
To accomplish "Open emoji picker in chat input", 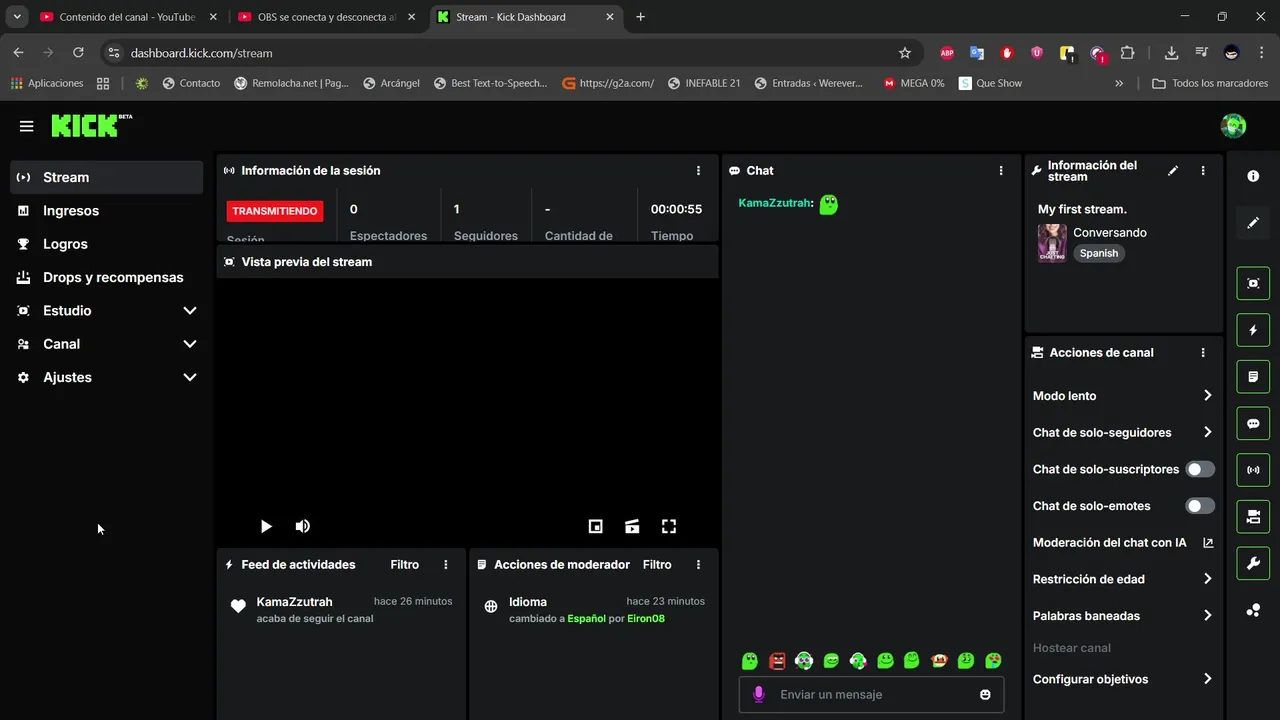I will 985,695.
